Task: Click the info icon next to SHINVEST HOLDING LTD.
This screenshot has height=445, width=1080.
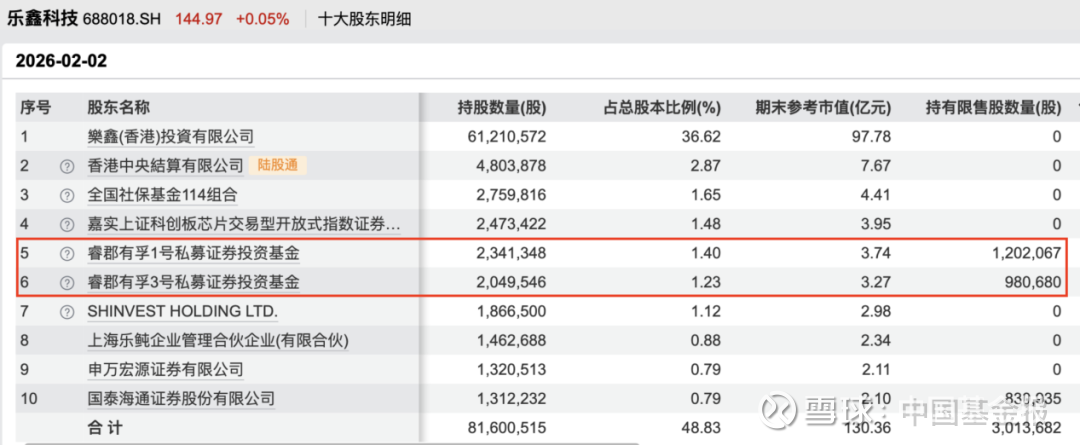Action: (67, 312)
